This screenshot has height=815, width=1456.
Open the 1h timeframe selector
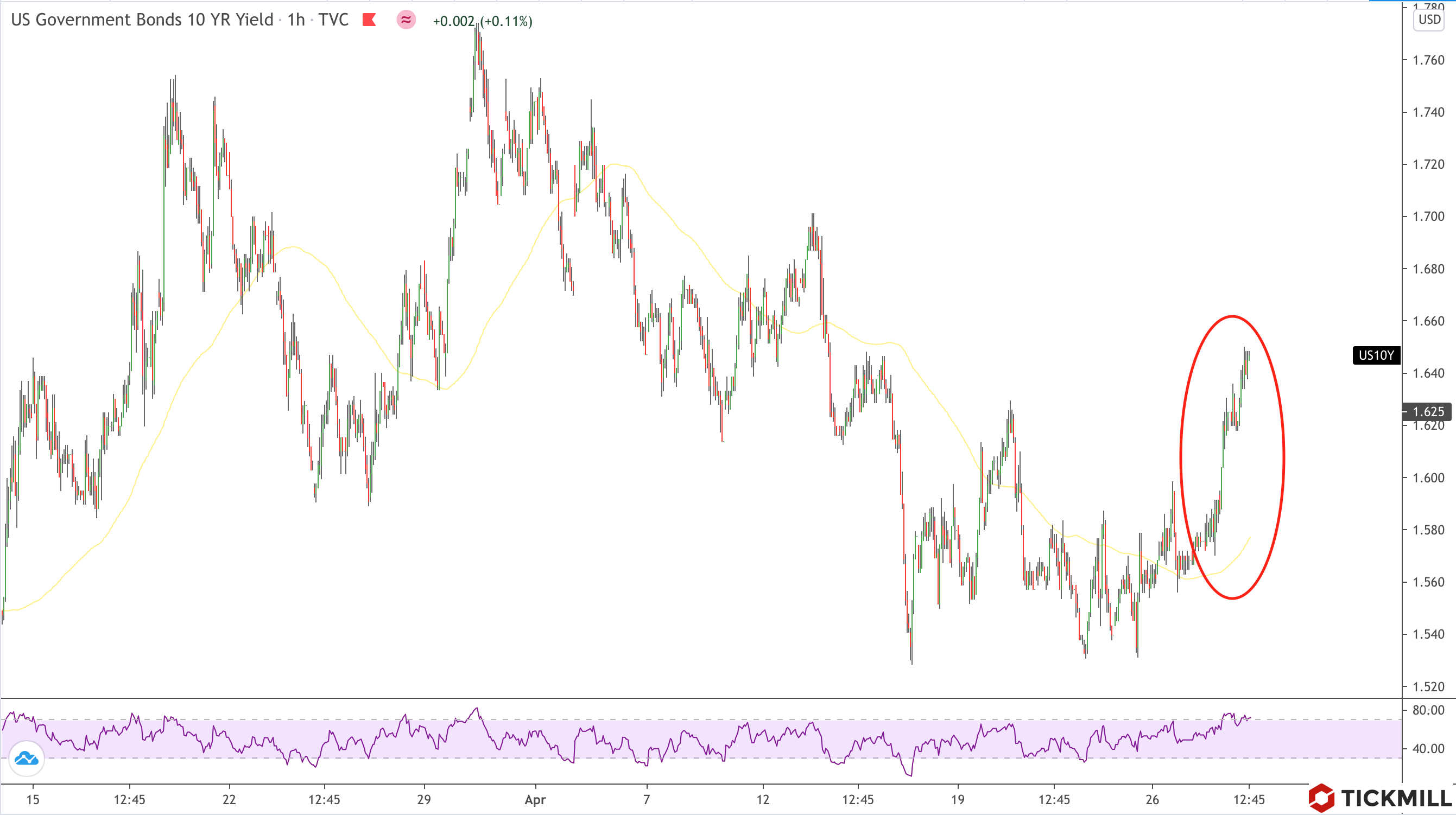296,20
